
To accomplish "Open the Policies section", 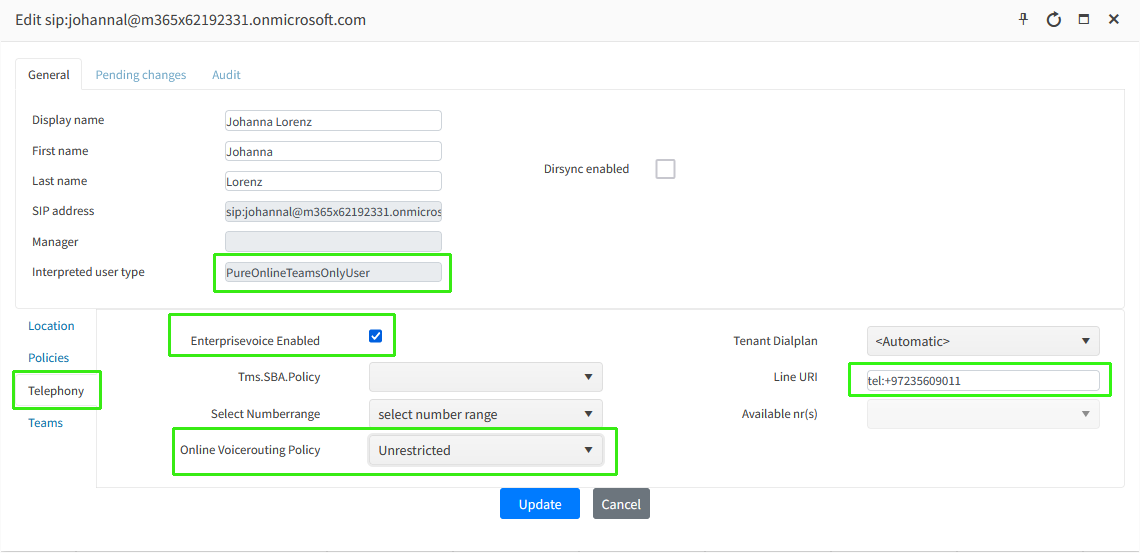I will coord(49,358).
